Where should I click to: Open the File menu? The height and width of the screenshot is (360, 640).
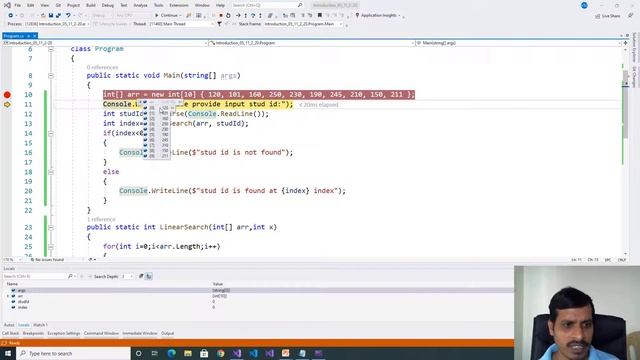pyautogui.click(x=18, y=5)
